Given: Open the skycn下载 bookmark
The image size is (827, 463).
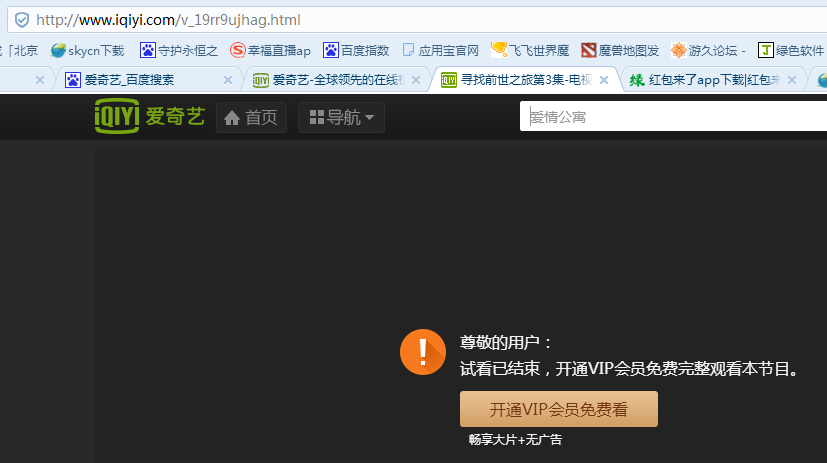Looking at the screenshot, I should click(x=88, y=50).
